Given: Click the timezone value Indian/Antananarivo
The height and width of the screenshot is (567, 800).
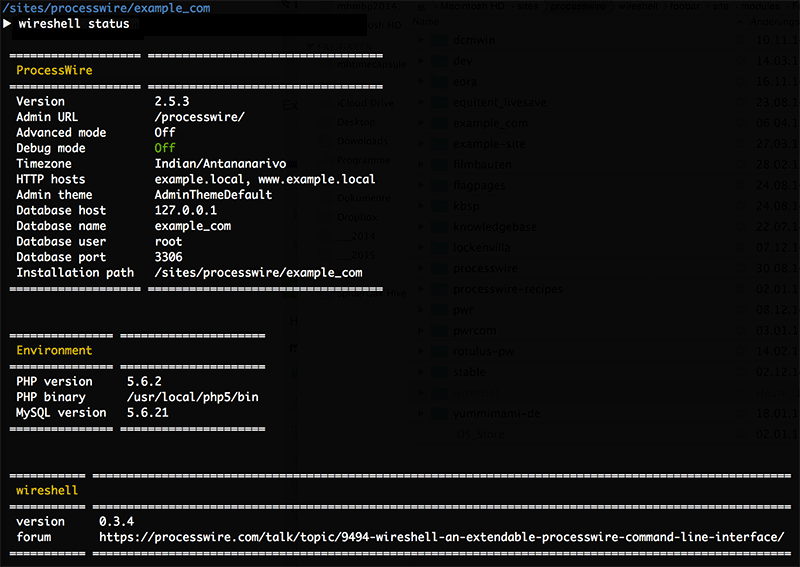Looking at the screenshot, I should click(220, 163).
